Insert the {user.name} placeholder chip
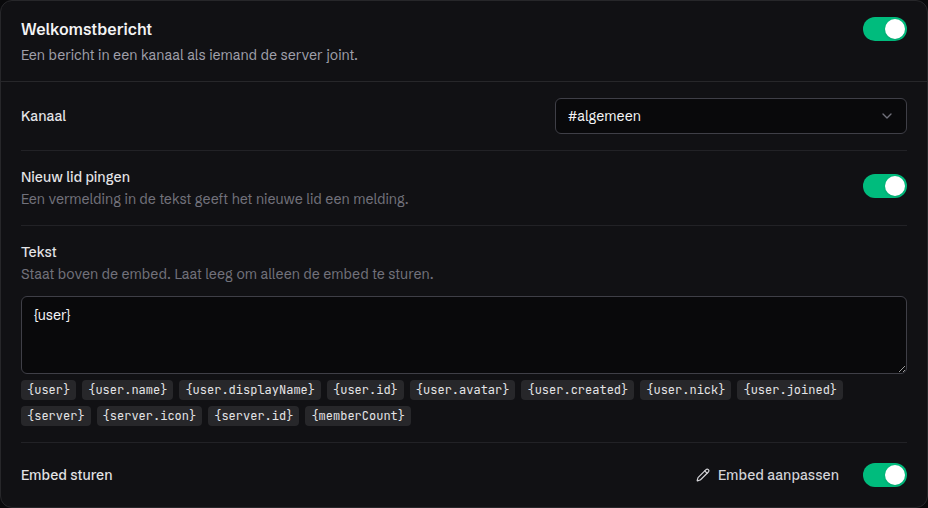 coord(128,390)
